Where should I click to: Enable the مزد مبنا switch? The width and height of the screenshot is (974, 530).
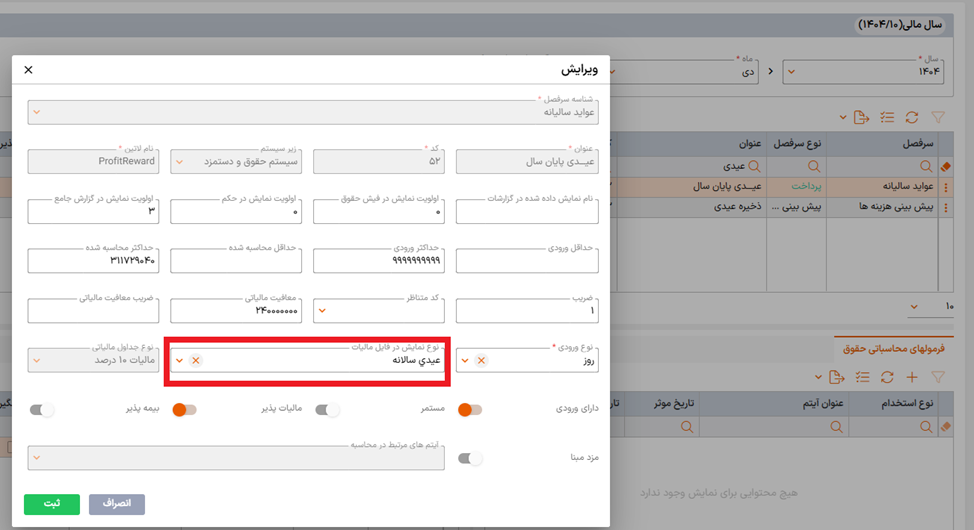coord(470,459)
